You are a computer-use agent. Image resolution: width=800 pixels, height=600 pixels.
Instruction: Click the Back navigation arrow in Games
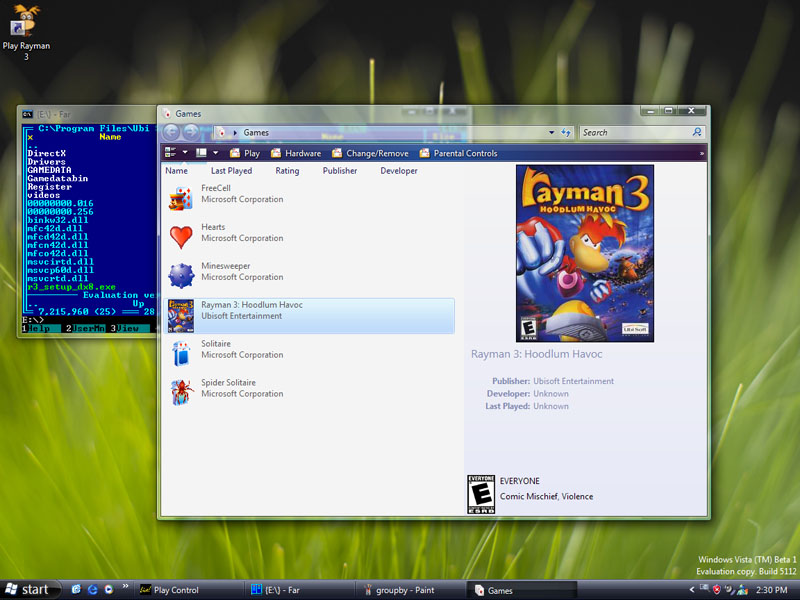click(x=171, y=132)
